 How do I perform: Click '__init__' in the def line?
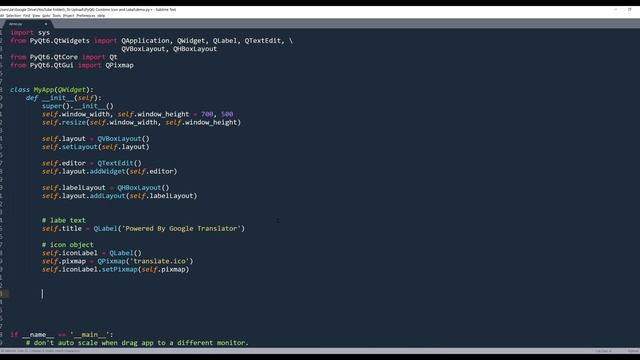[x=58, y=98]
